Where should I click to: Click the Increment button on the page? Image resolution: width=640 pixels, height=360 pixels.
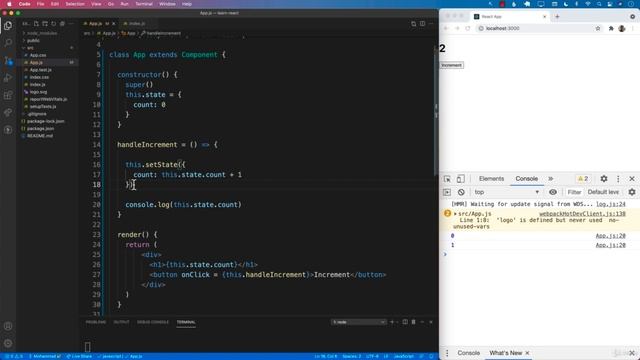[451, 65]
